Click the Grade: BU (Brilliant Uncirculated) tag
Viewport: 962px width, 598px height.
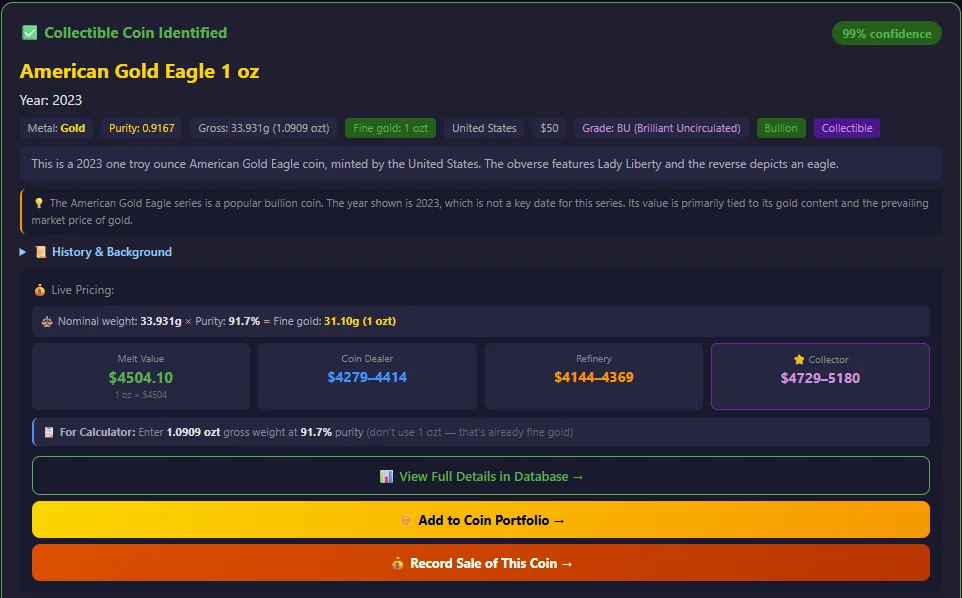coord(661,128)
